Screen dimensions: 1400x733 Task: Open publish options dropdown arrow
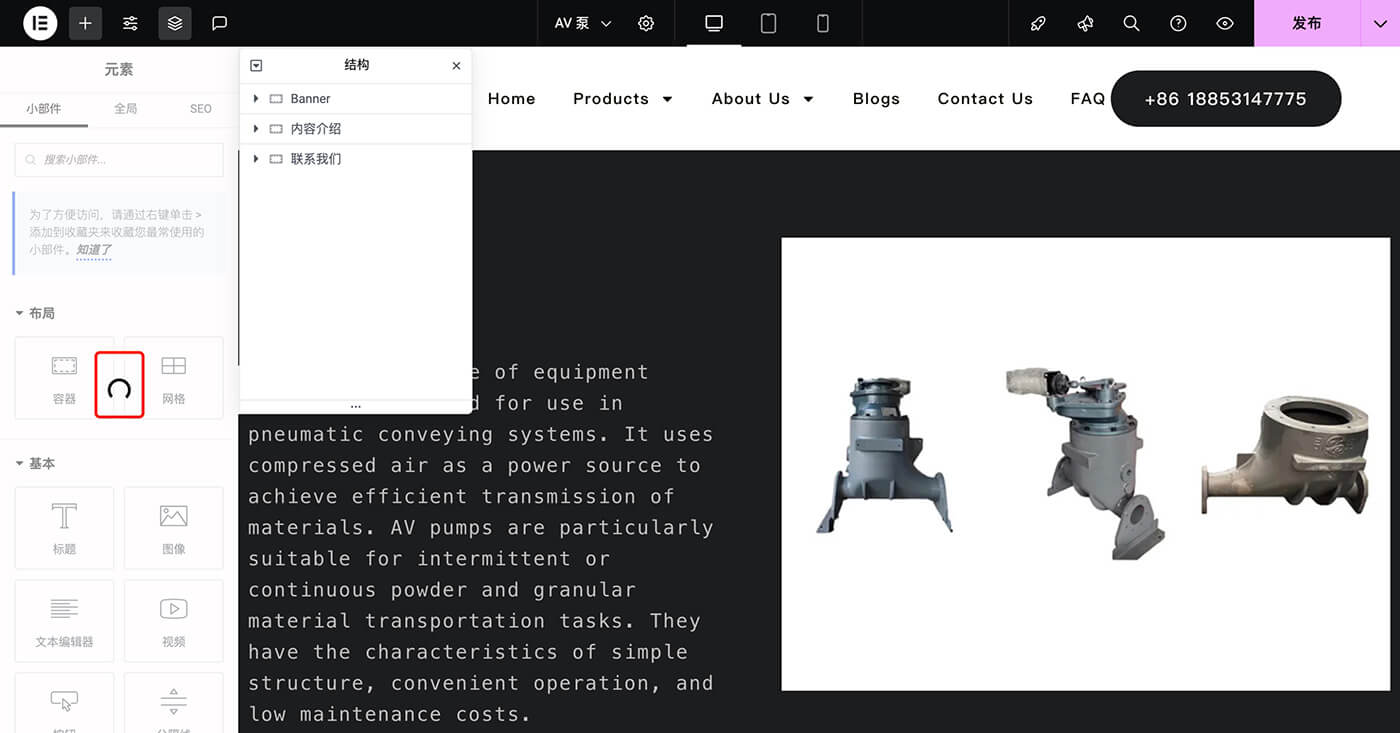pos(1380,23)
